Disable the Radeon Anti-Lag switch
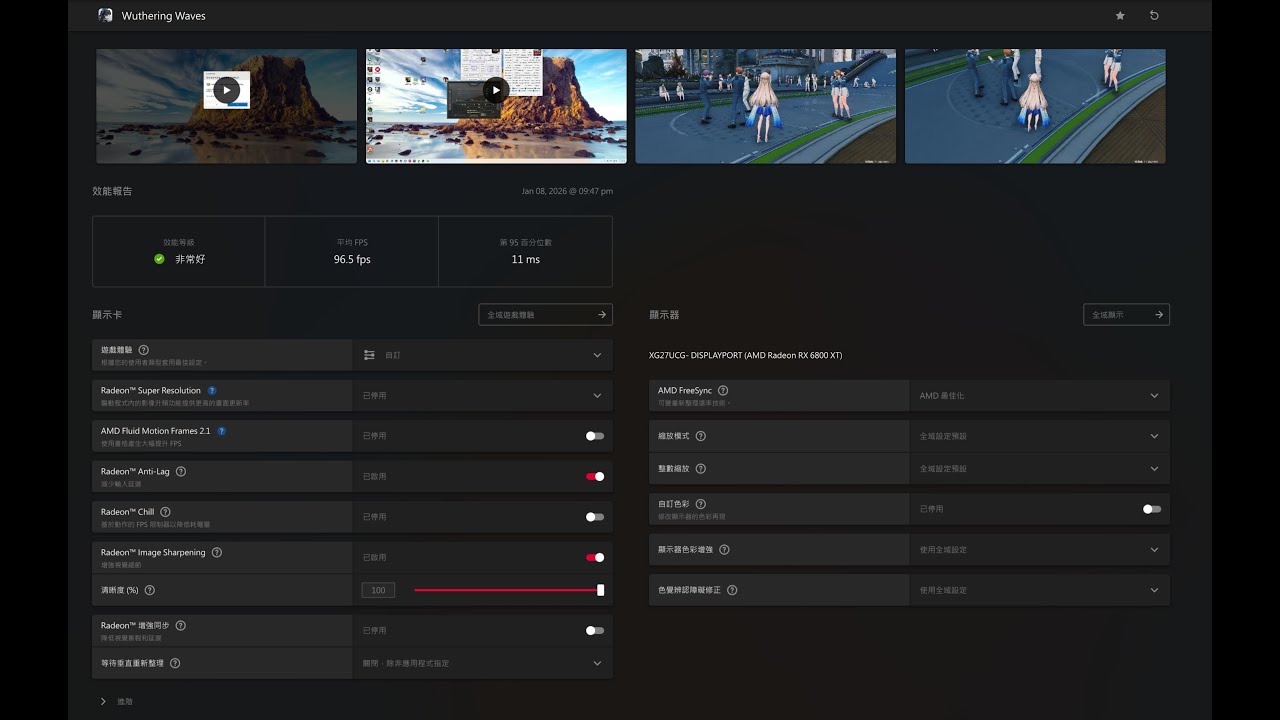 pyautogui.click(x=595, y=476)
